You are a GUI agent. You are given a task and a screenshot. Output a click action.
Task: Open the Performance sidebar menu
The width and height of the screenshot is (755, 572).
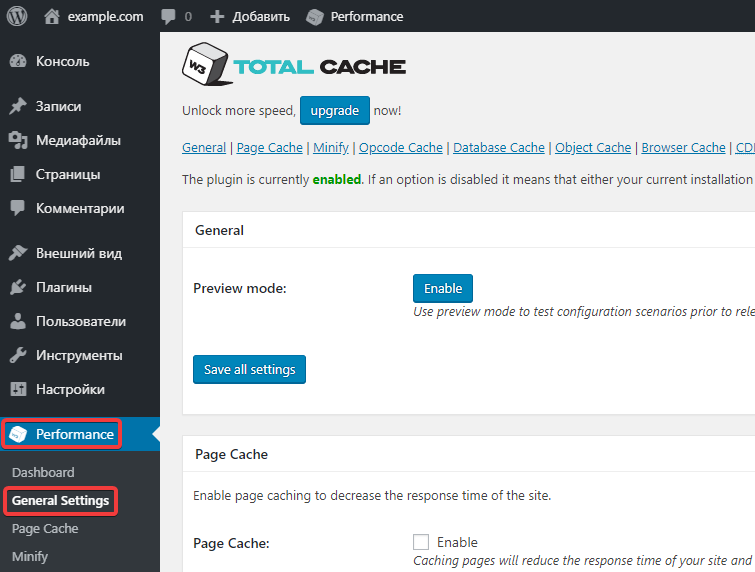74,434
